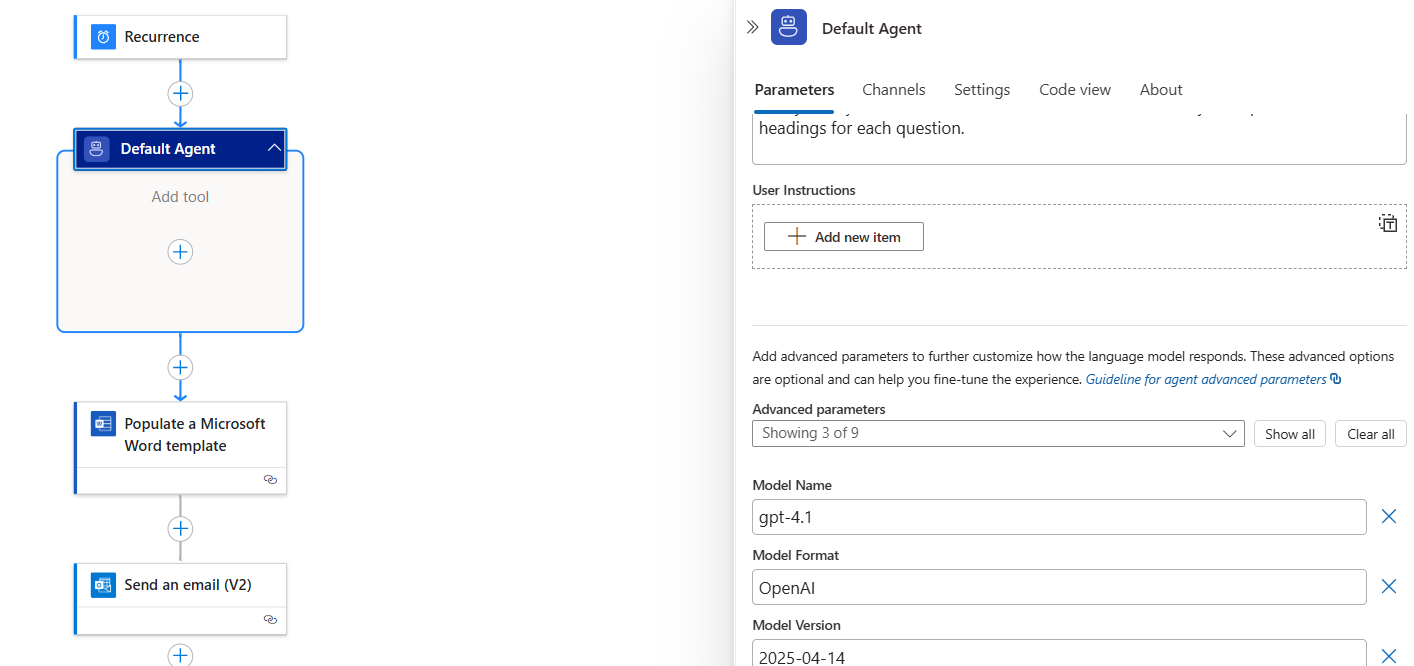Screen dimensions: 1414x666
Task: Click the Model Version input field
Action: click(x=1059, y=653)
